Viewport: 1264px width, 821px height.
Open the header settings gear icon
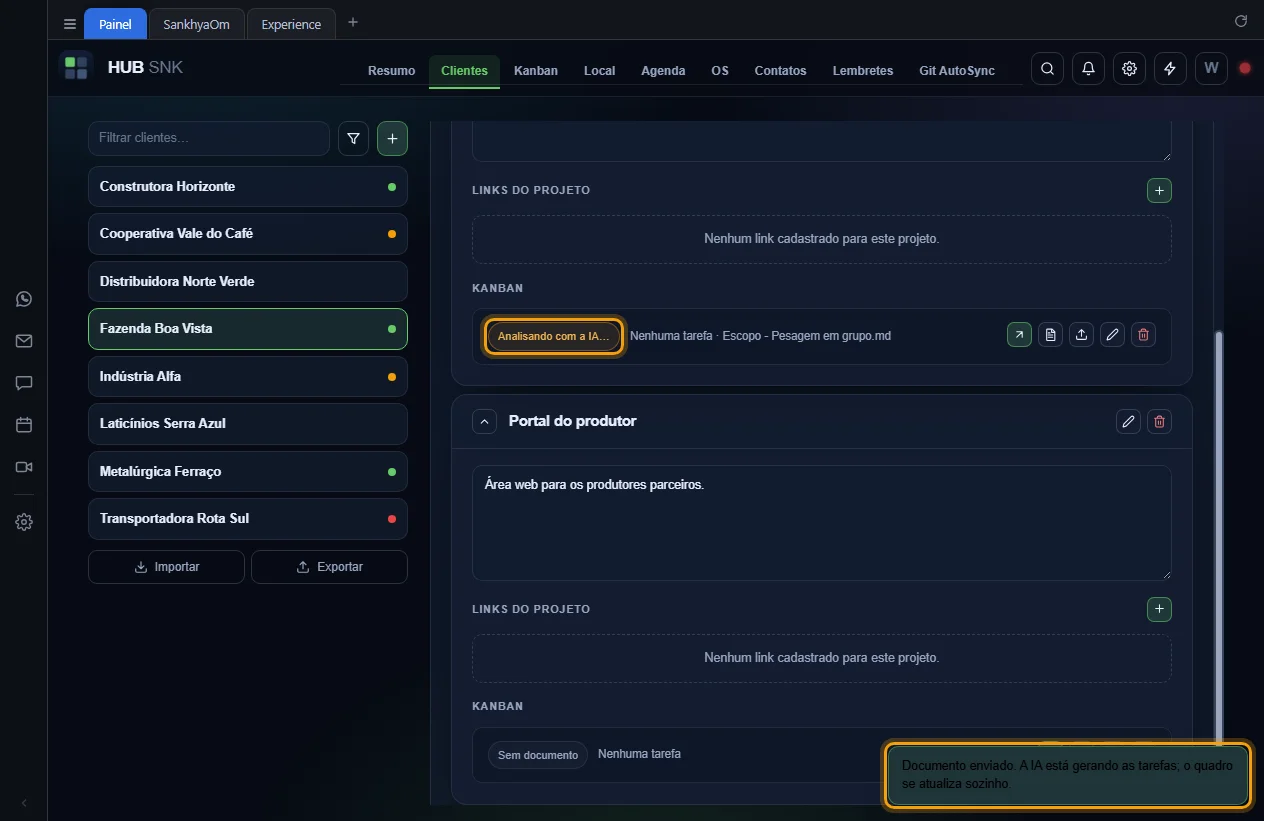1129,69
